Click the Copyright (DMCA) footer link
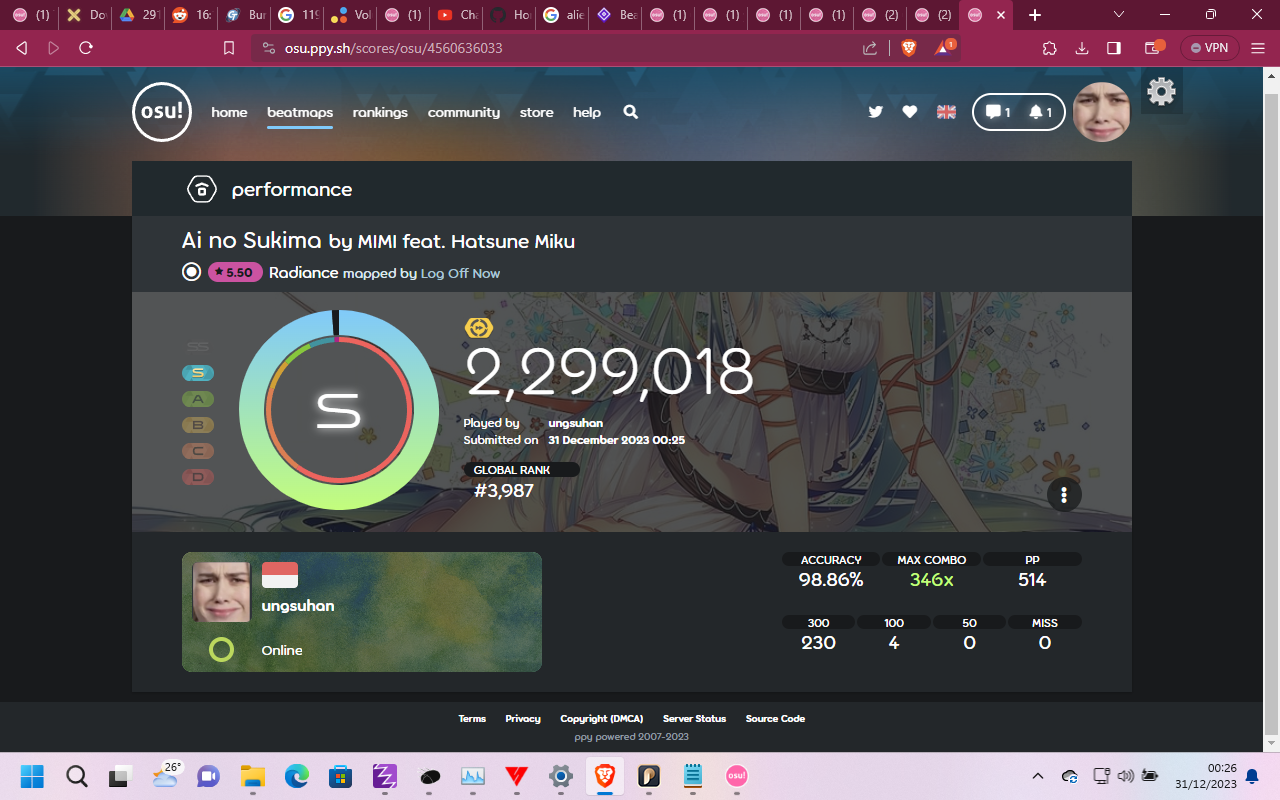Screen dimensions: 1280x800 point(602,718)
